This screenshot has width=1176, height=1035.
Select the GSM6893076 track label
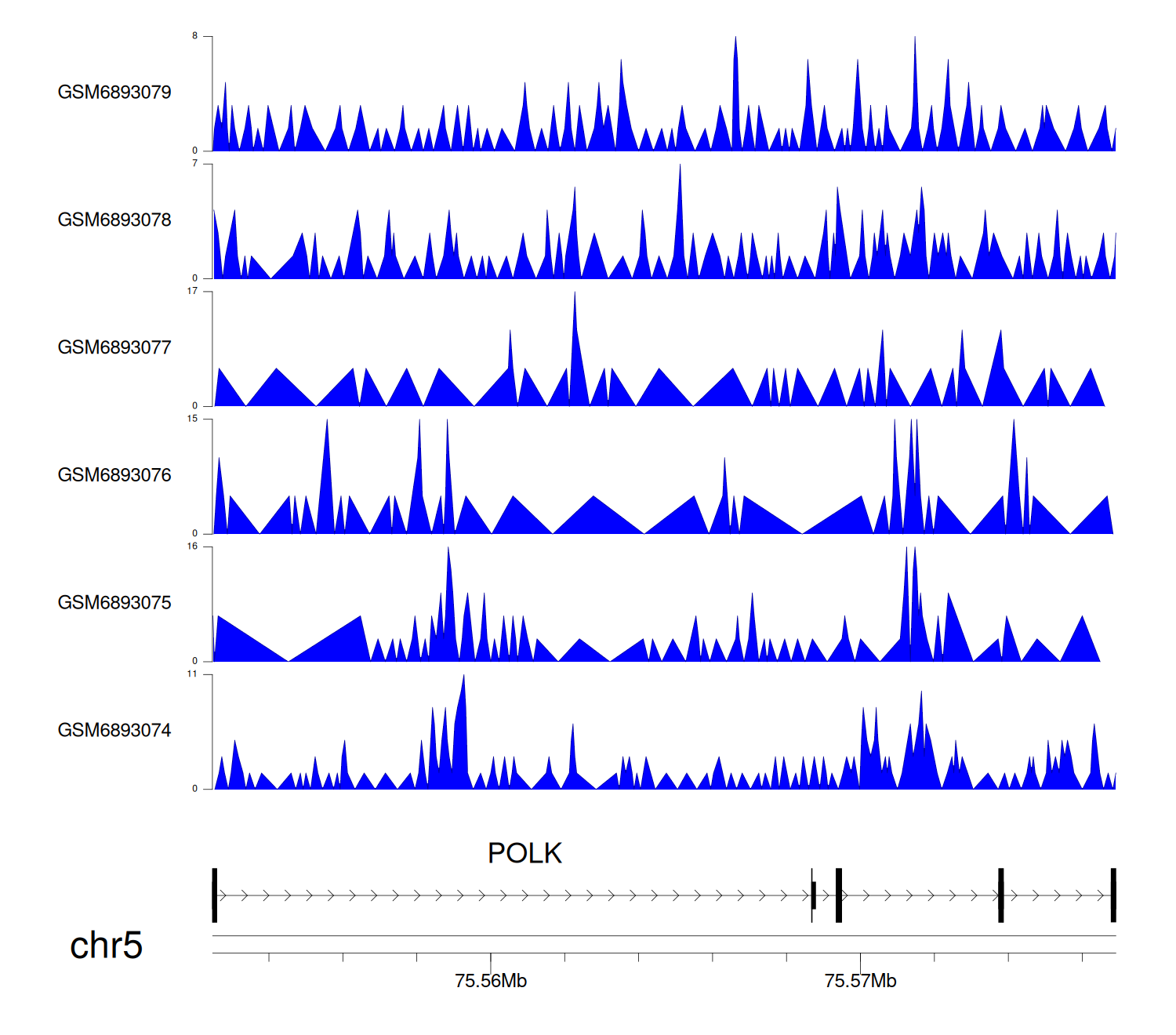pos(114,475)
